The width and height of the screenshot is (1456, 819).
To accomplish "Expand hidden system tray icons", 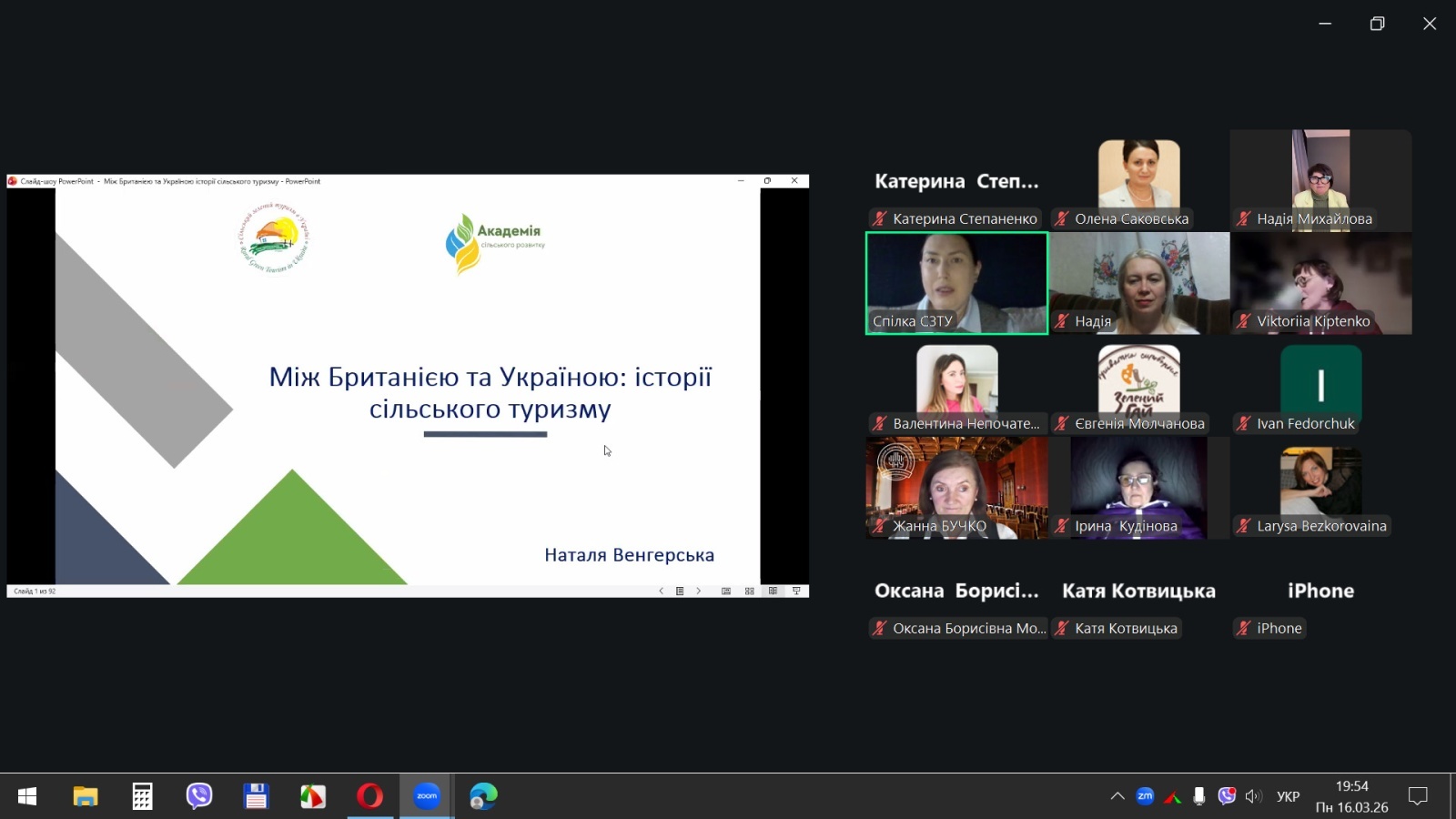I will [x=1117, y=796].
